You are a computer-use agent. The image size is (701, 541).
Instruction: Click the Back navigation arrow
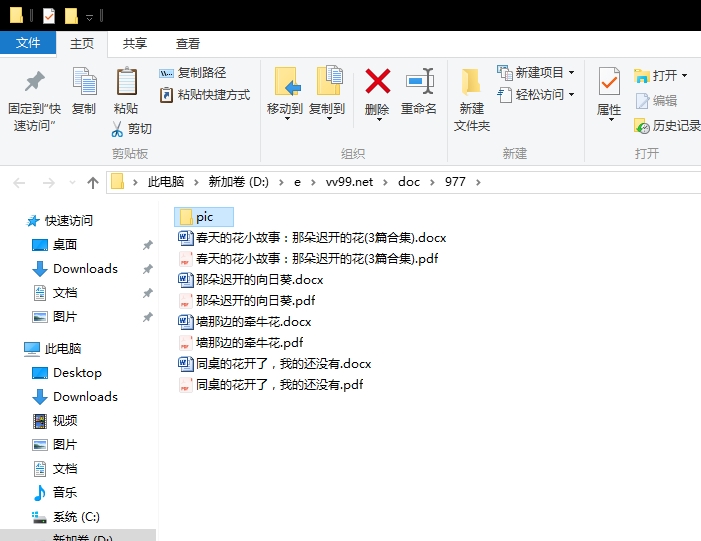pos(19,182)
